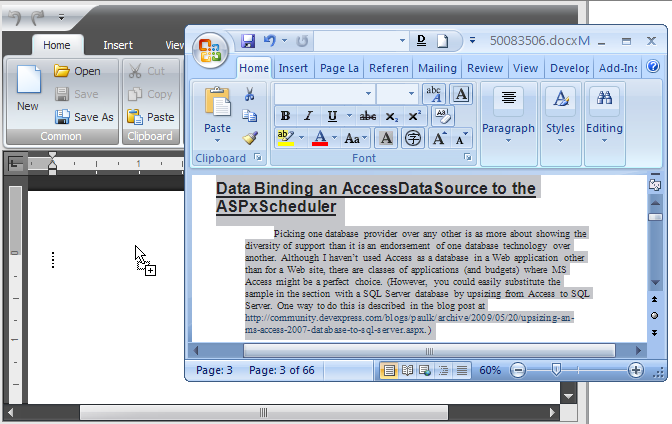Save document via Word quick access icon
The width and height of the screenshot is (672, 424).
(248, 41)
